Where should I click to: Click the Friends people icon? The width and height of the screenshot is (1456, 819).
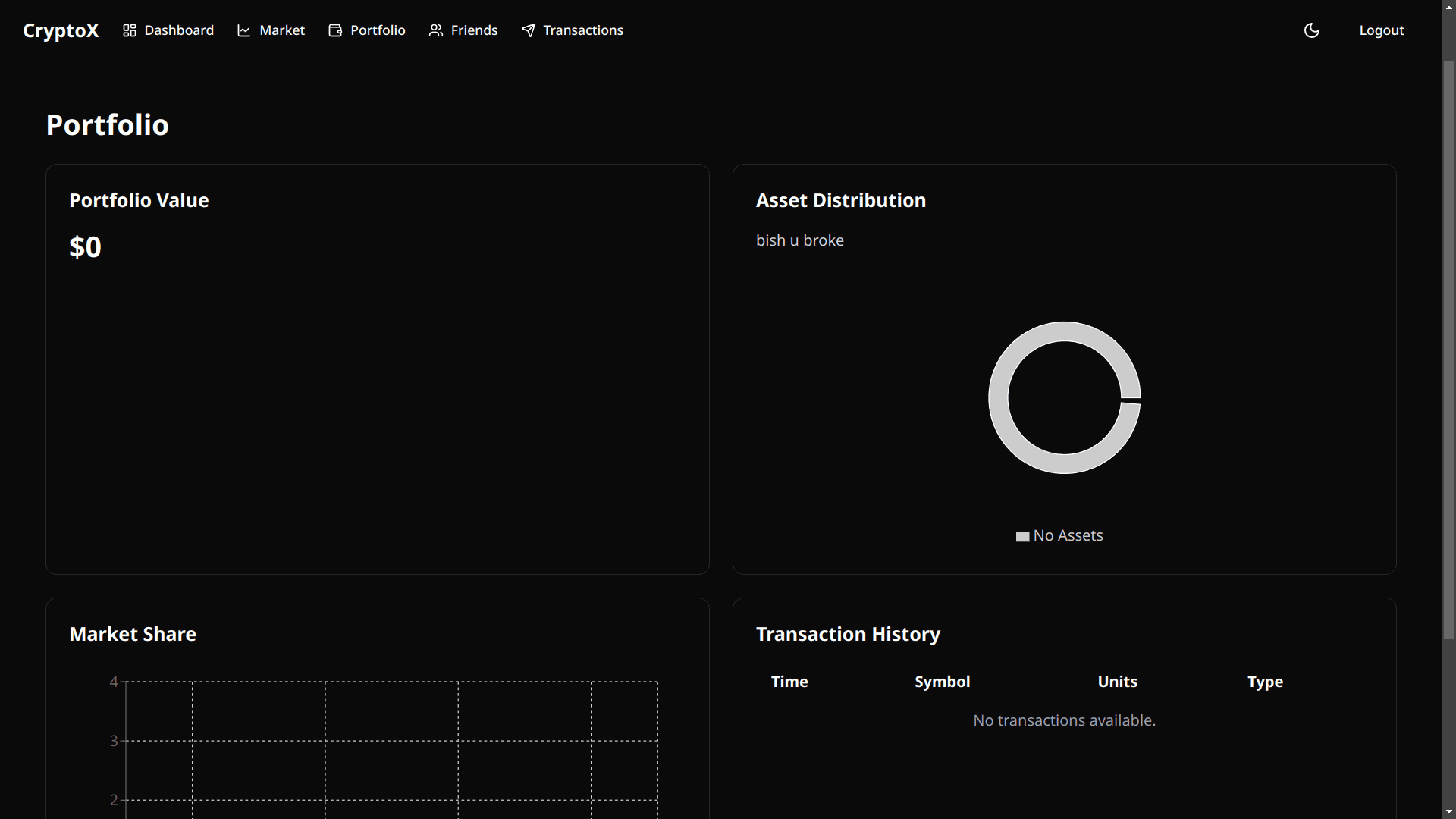[436, 30]
